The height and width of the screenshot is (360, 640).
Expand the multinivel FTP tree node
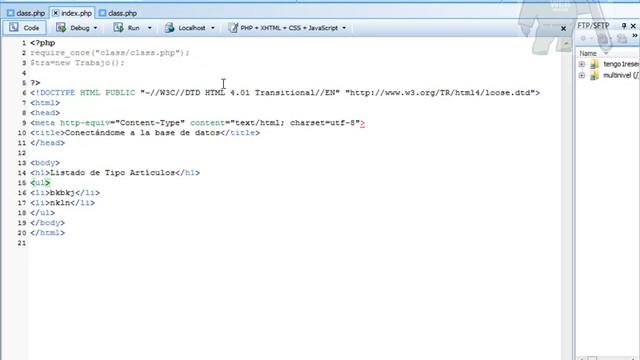[582, 76]
